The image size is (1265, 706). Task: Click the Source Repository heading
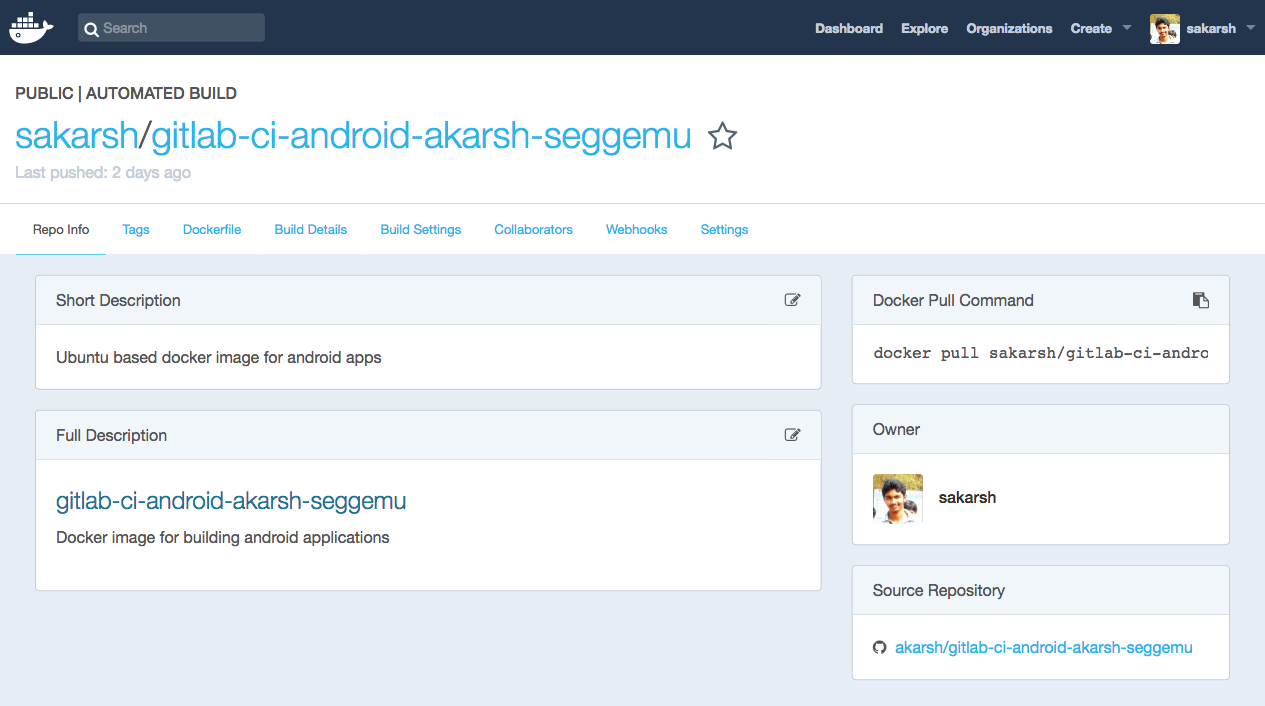[939, 591]
